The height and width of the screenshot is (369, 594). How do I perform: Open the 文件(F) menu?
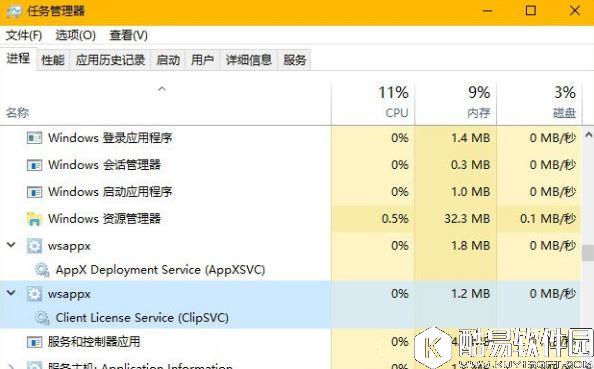point(23,35)
